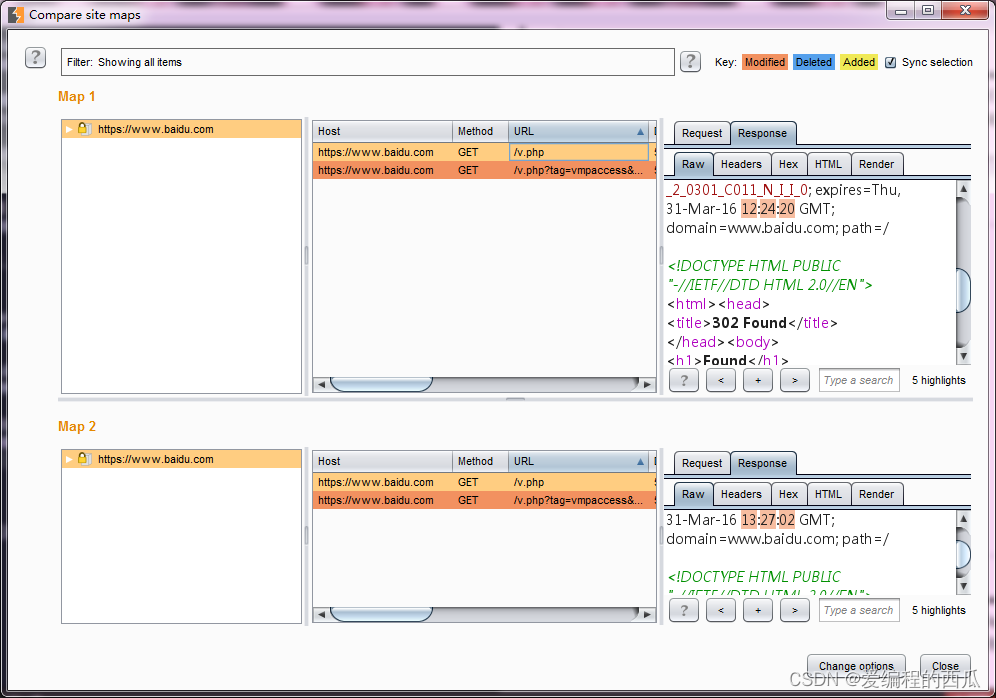
Task: Click the help icon right of the filter bar
Action: click(x=690, y=62)
